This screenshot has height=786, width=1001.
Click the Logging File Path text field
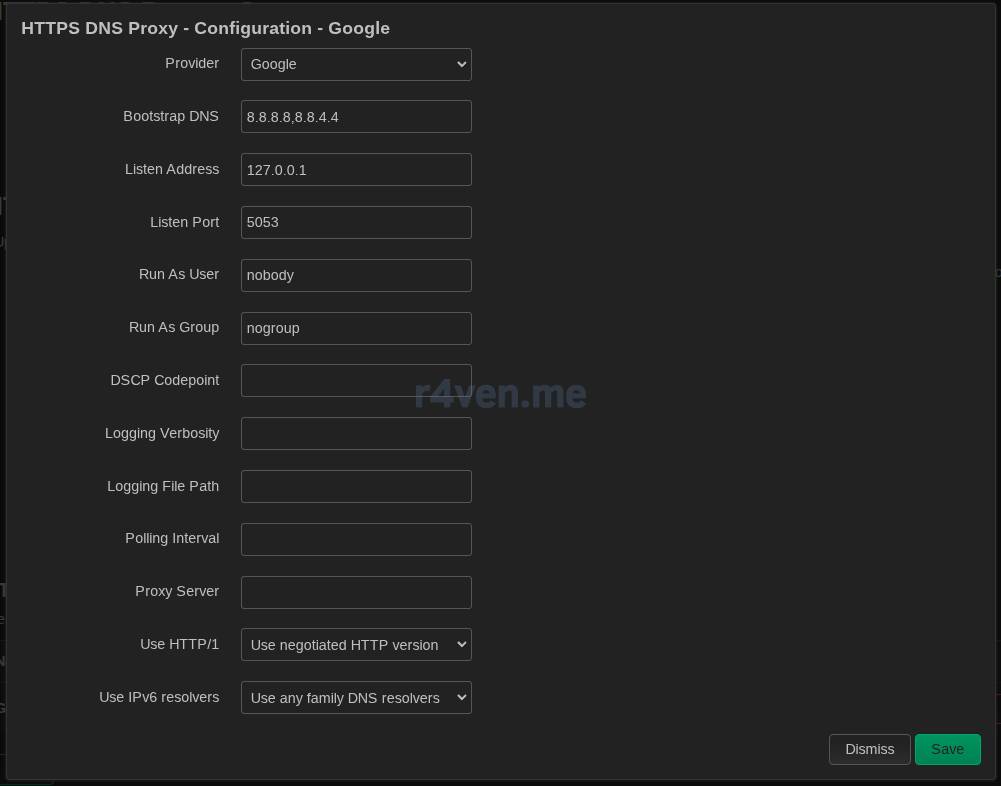pyautogui.click(x=355, y=487)
